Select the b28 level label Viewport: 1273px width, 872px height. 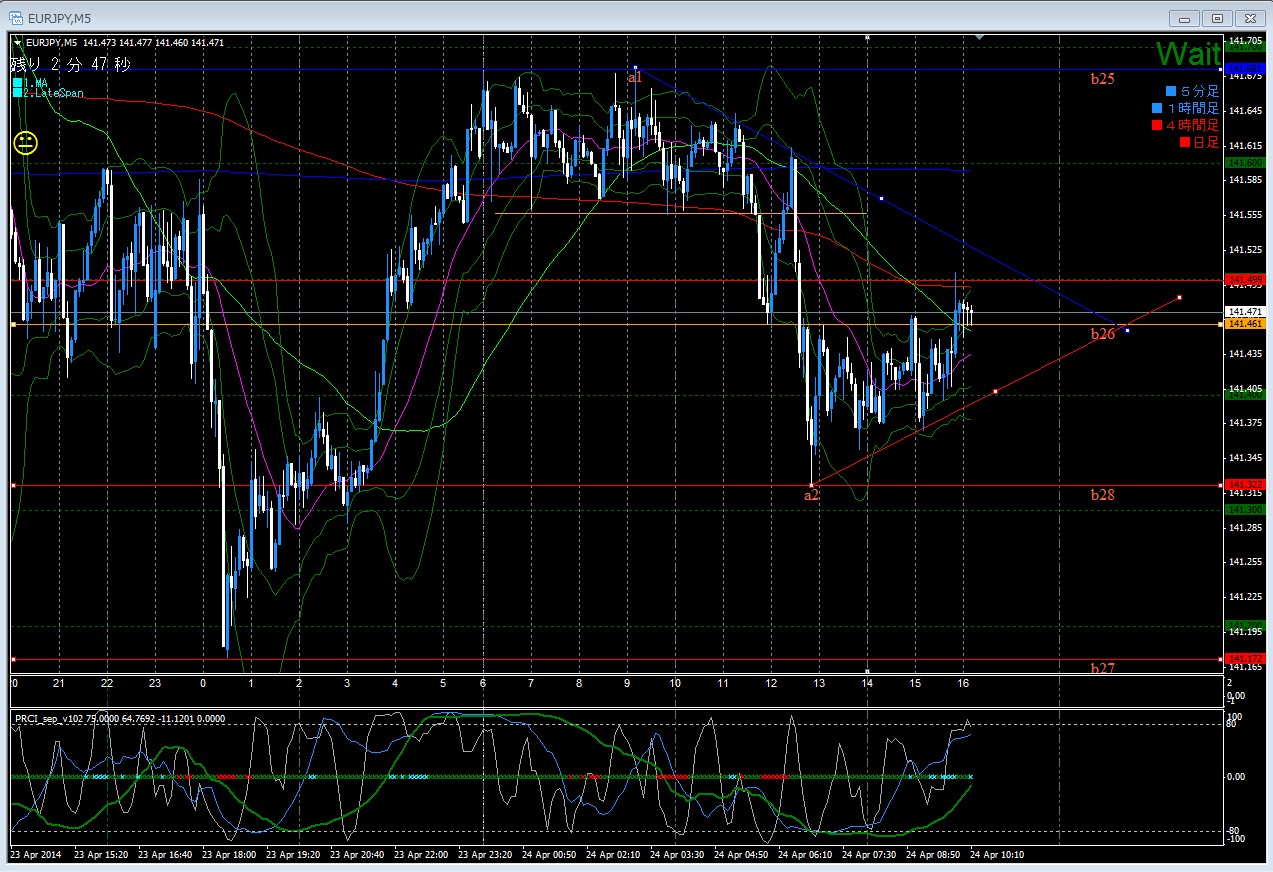tap(1102, 494)
